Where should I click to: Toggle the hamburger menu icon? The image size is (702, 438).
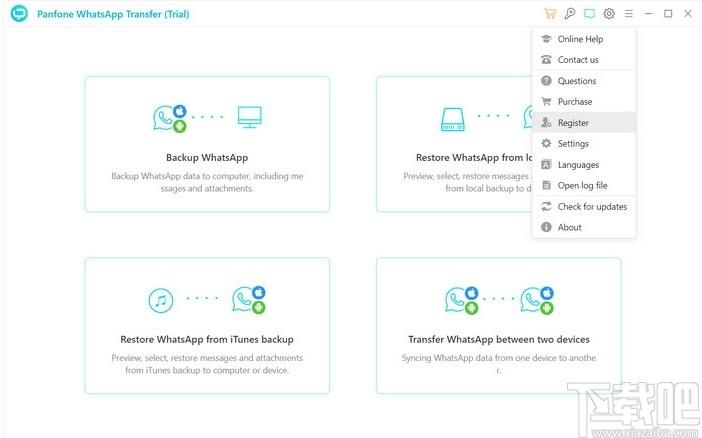(x=629, y=13)
